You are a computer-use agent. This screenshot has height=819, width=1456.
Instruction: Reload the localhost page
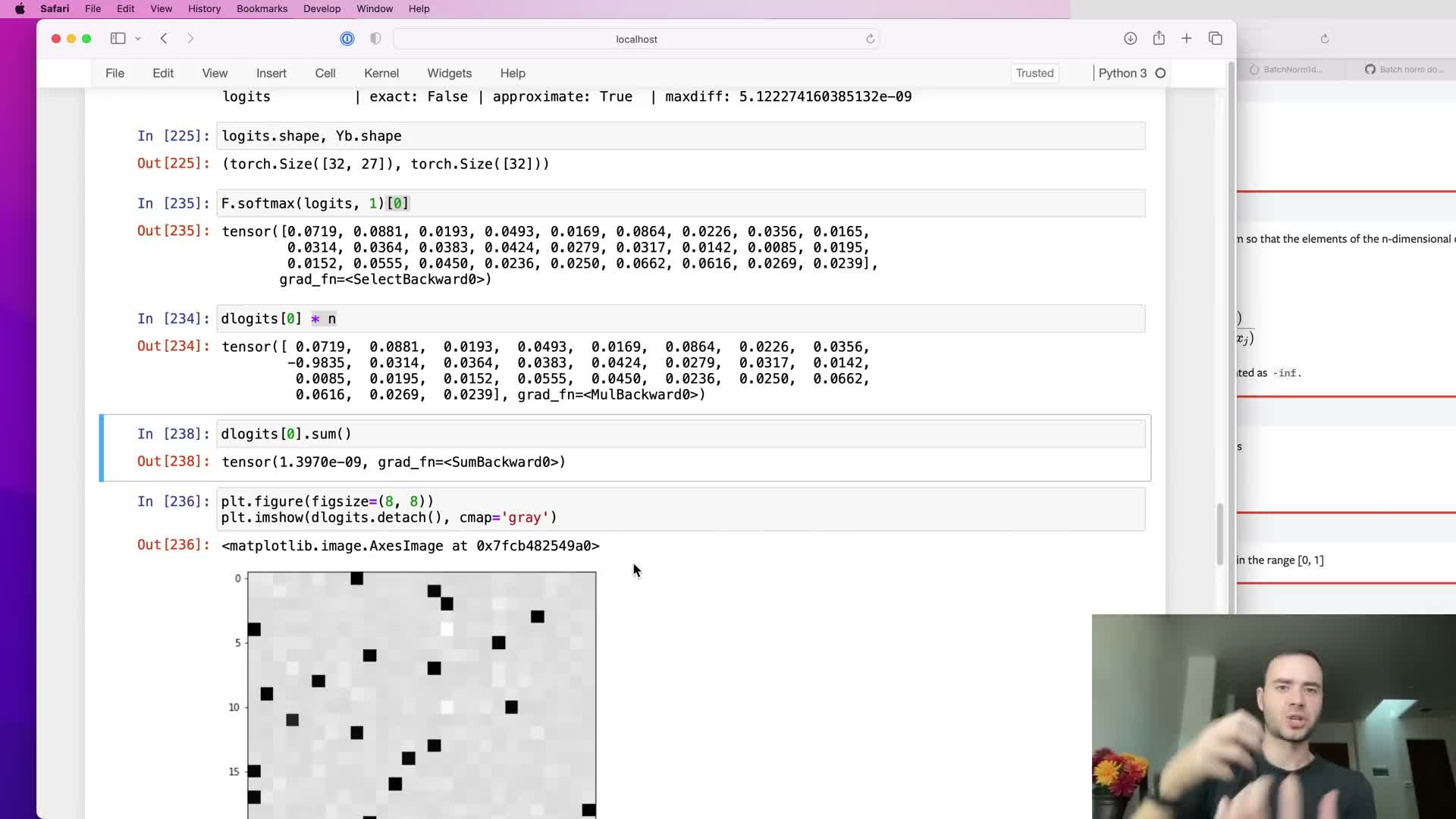[871, 39]
